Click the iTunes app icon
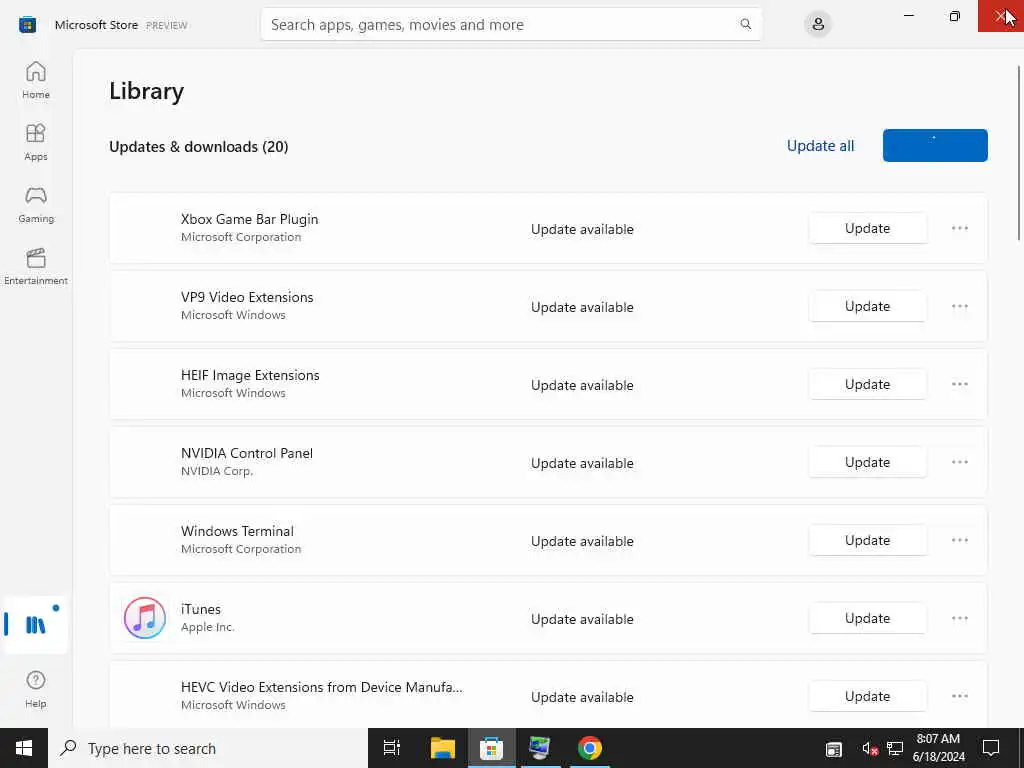Viewport: 1024px width, 768px height. pos(145,618)
